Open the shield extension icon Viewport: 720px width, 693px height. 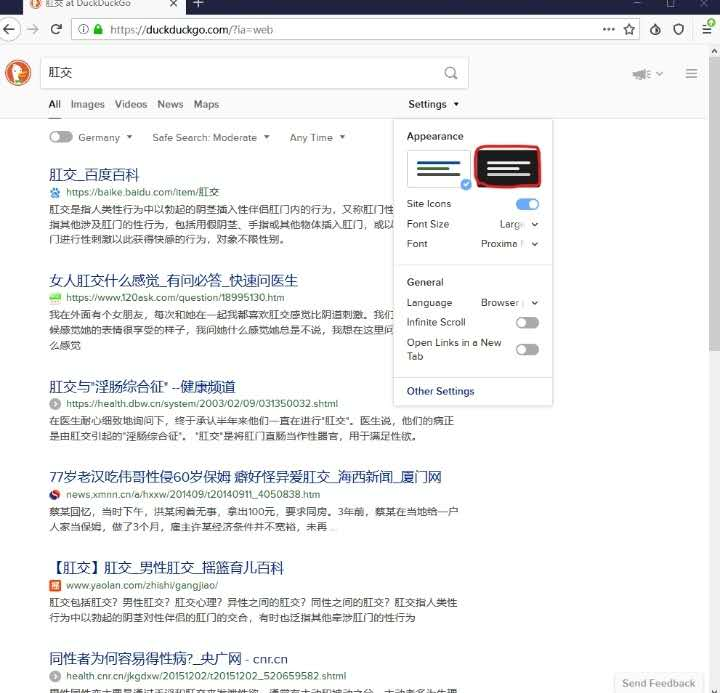click(x=678, y=29)
